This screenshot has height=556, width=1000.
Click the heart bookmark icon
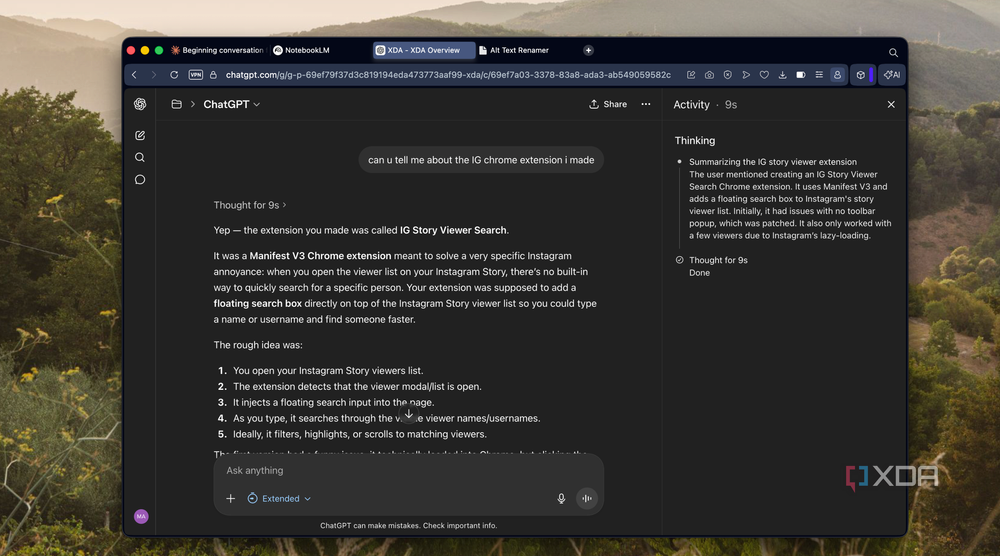click(x=764, y=75)
